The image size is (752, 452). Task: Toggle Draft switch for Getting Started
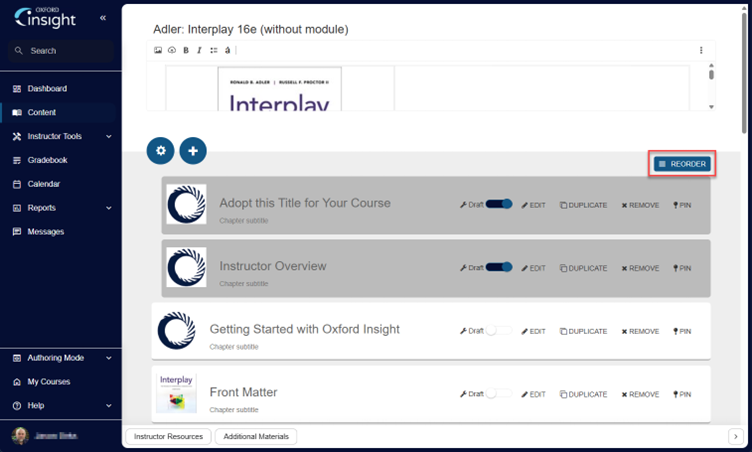tap(499, 331)
